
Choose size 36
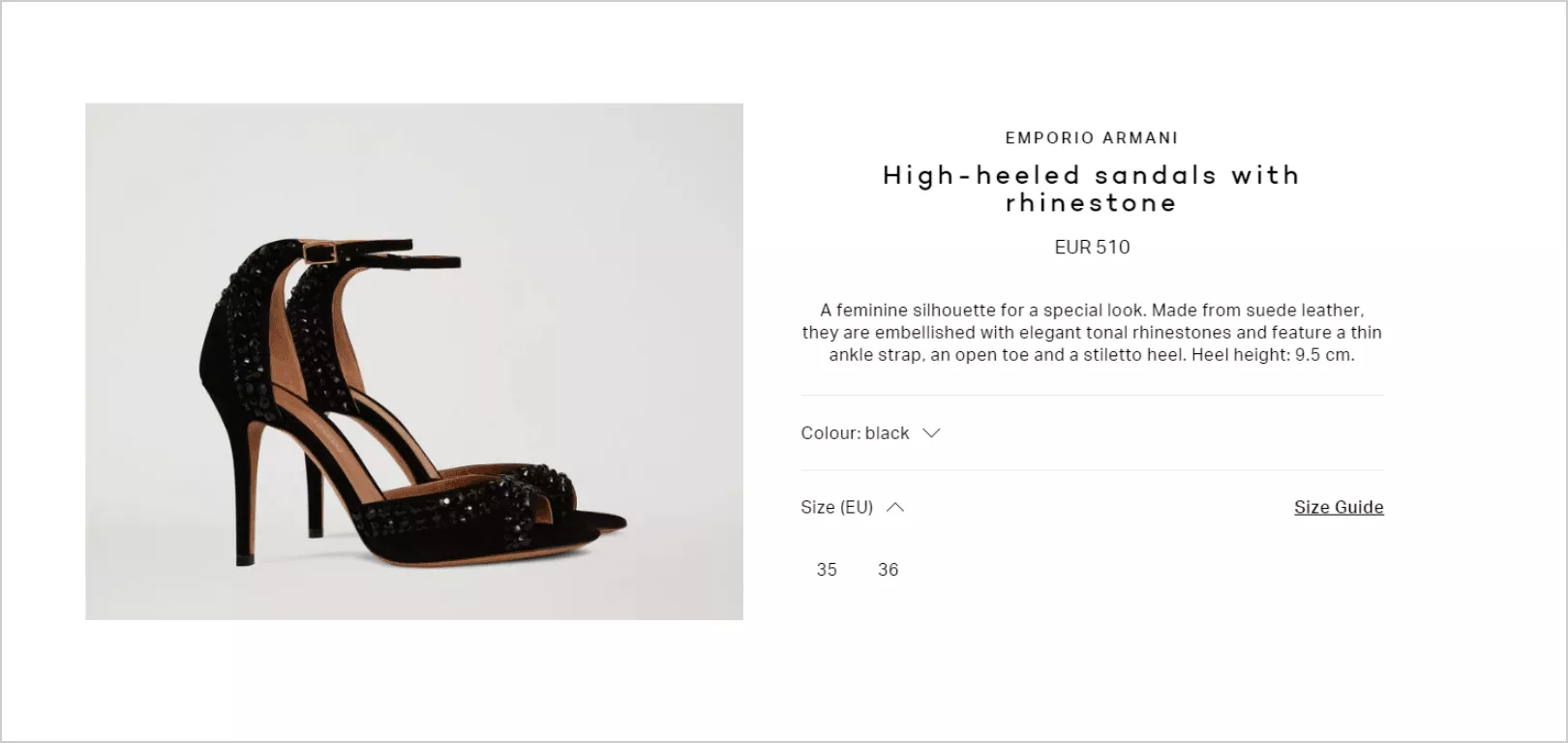click(x=889, y=570)
